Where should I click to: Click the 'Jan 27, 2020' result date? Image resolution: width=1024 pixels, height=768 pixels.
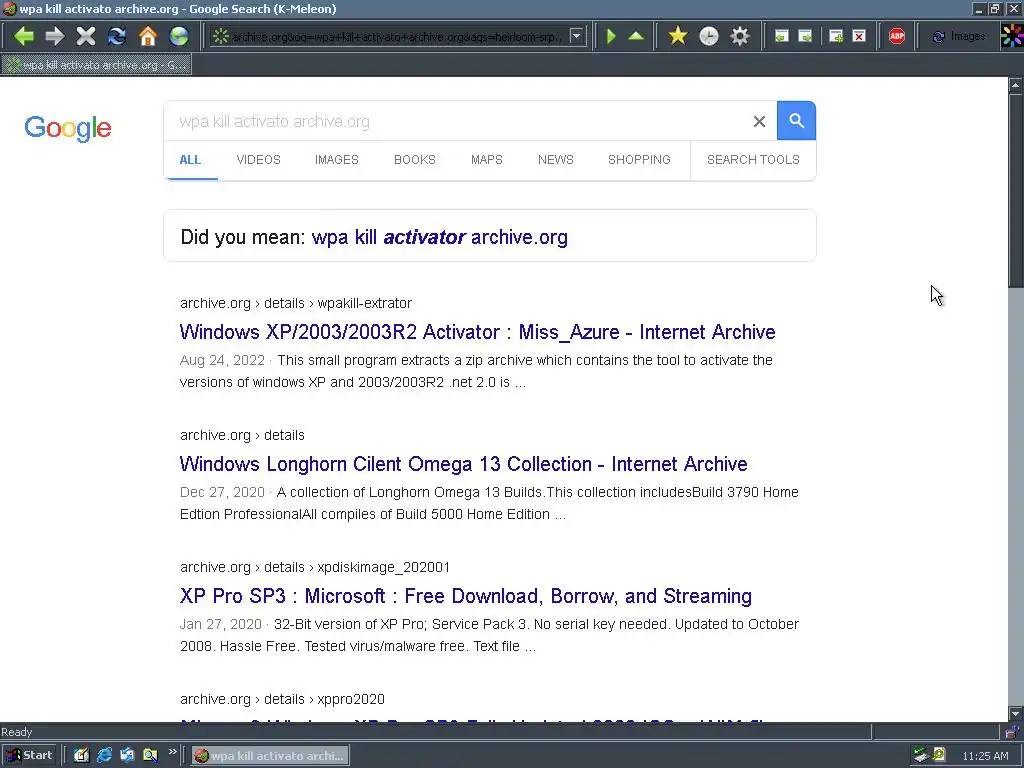click(x=221, y=624)
